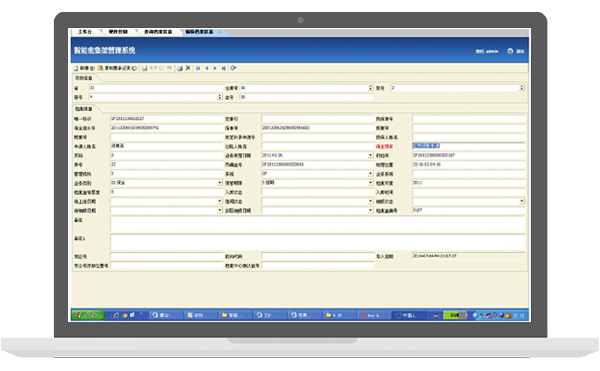
Task: Click the green battery indicator in the taskbar
Action: pyautogui.click(x=455, y=315)
